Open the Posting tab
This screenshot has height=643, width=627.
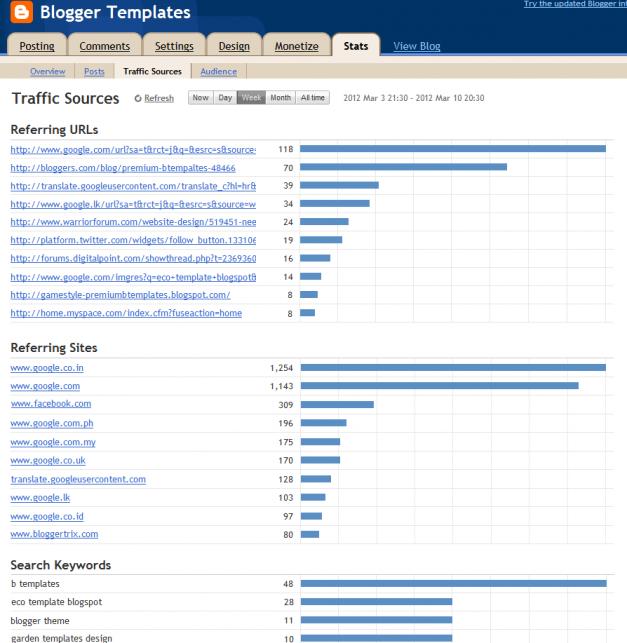37,46
